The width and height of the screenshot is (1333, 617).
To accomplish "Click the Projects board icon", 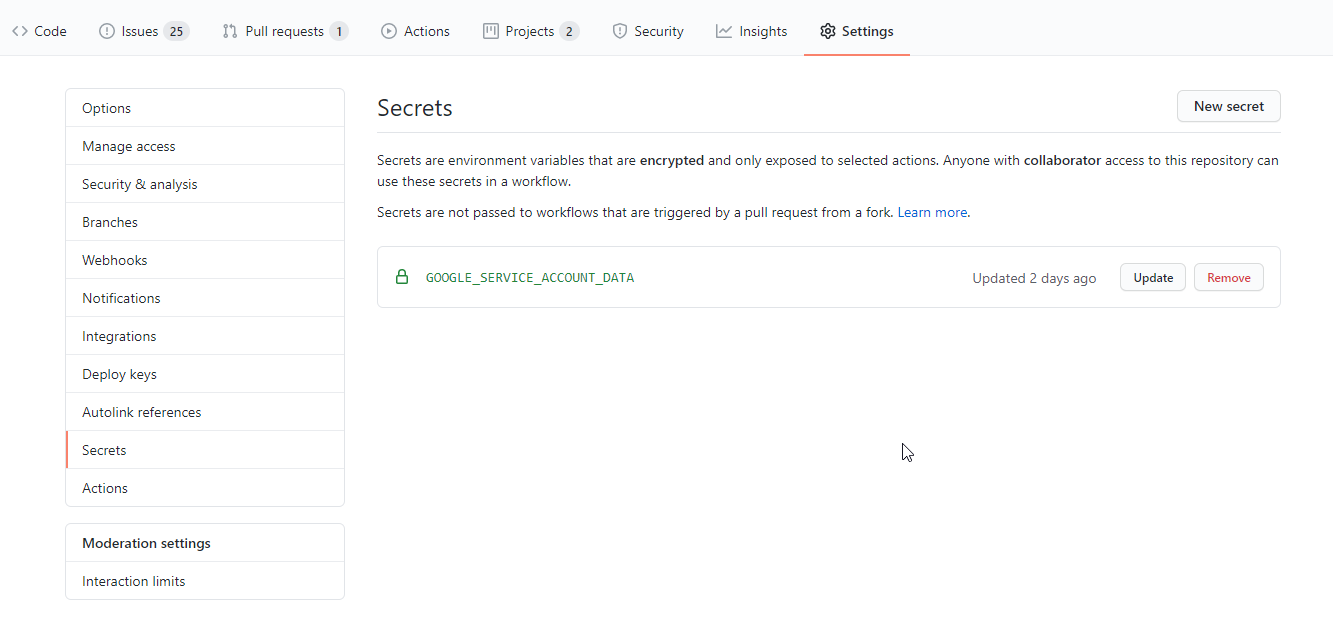I will click(x=491, y=31).
